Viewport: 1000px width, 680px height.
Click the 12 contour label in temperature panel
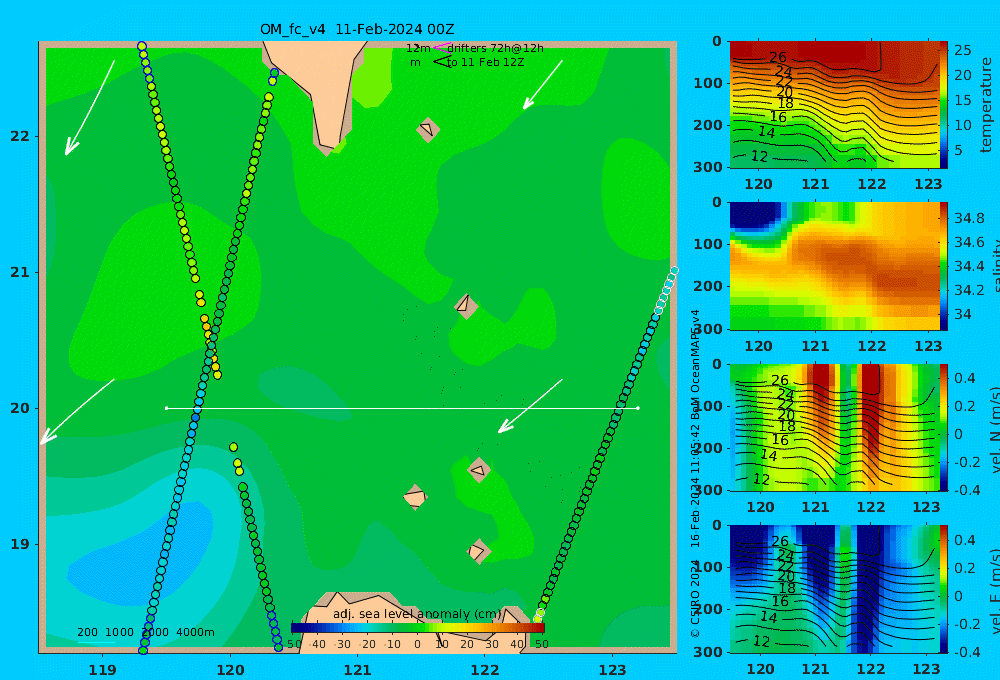pyautogui.click(x=760, y=156)
